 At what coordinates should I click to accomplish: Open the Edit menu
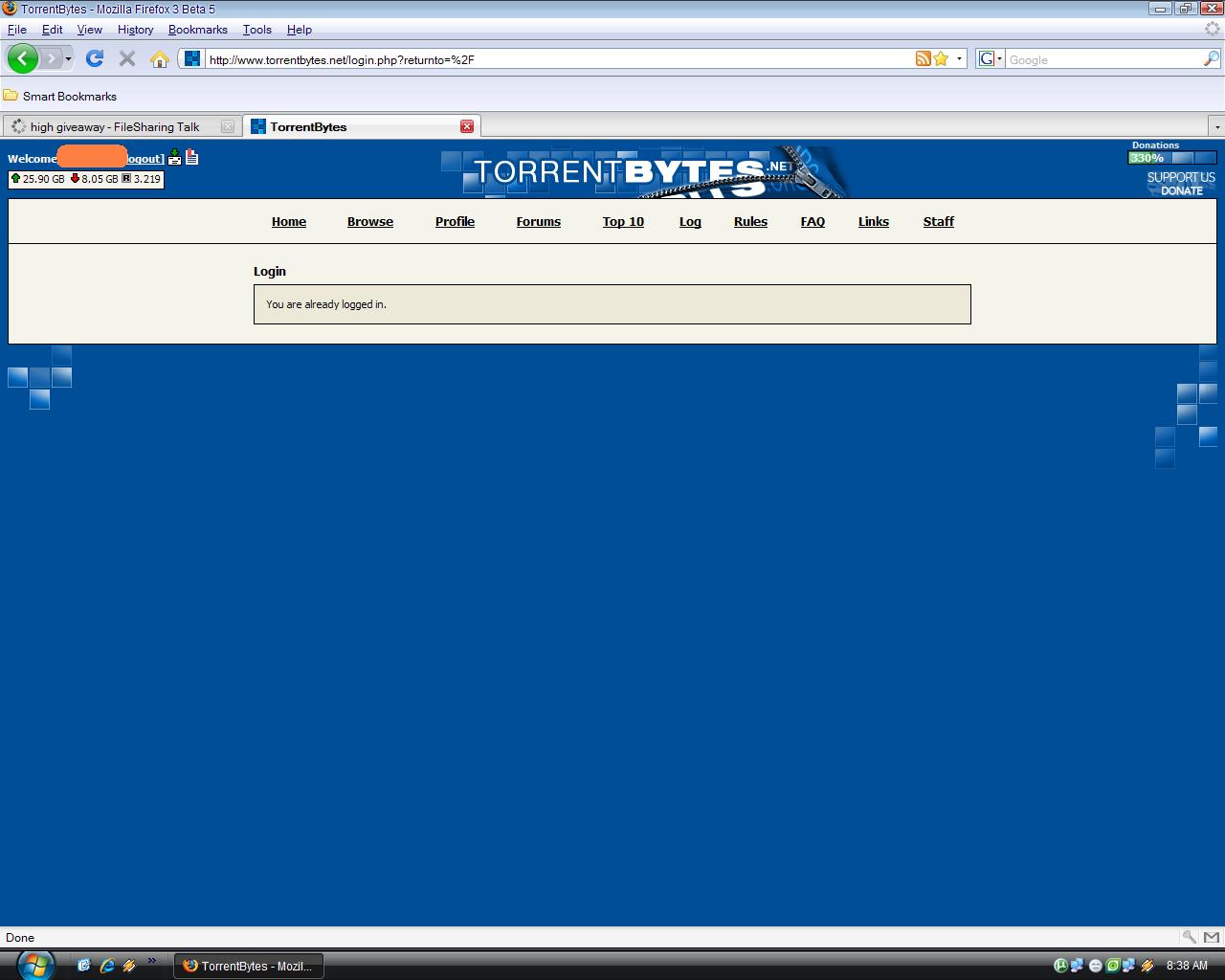tap(53, 30)
